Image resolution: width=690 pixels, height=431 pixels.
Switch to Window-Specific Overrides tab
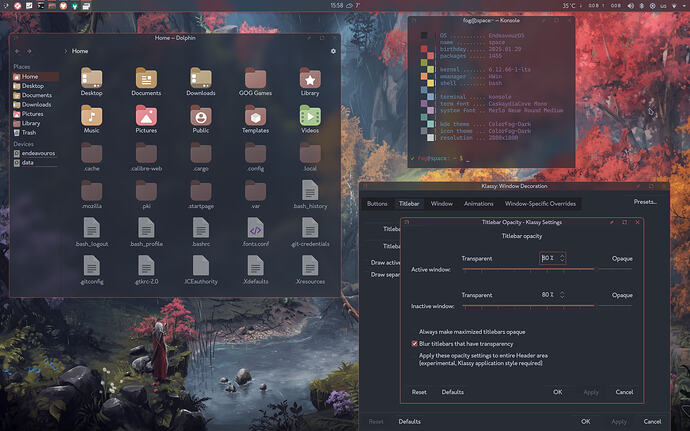[x=540, y=203]
